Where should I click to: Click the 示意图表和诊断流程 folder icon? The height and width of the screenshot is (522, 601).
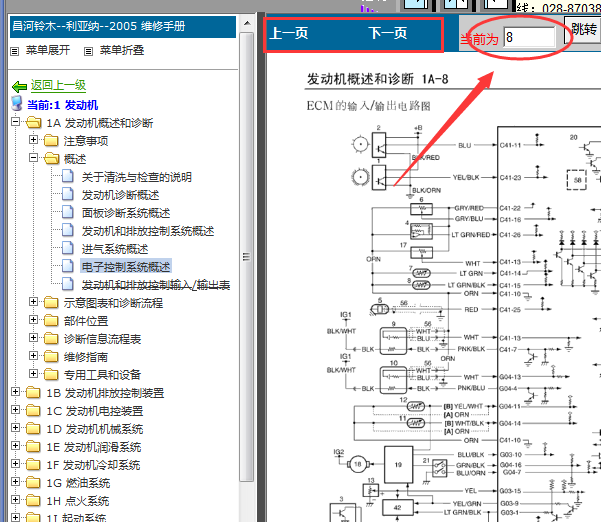click(51, 303)
